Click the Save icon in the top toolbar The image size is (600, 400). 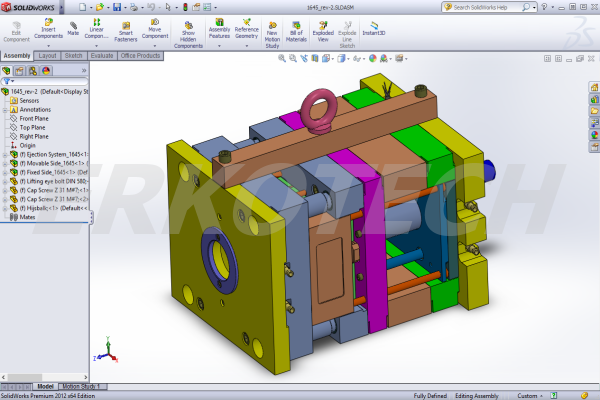118,7
